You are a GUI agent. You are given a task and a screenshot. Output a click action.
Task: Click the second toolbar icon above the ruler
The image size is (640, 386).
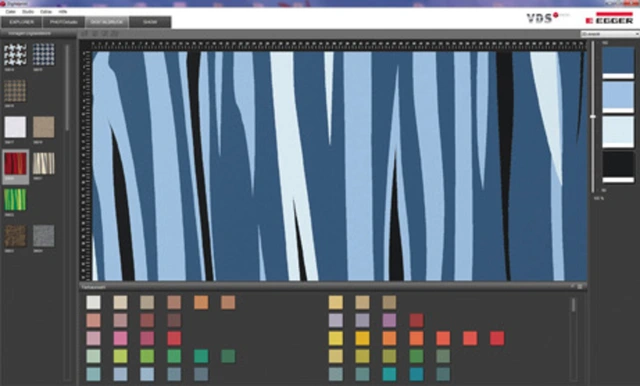tap(95, 34)
